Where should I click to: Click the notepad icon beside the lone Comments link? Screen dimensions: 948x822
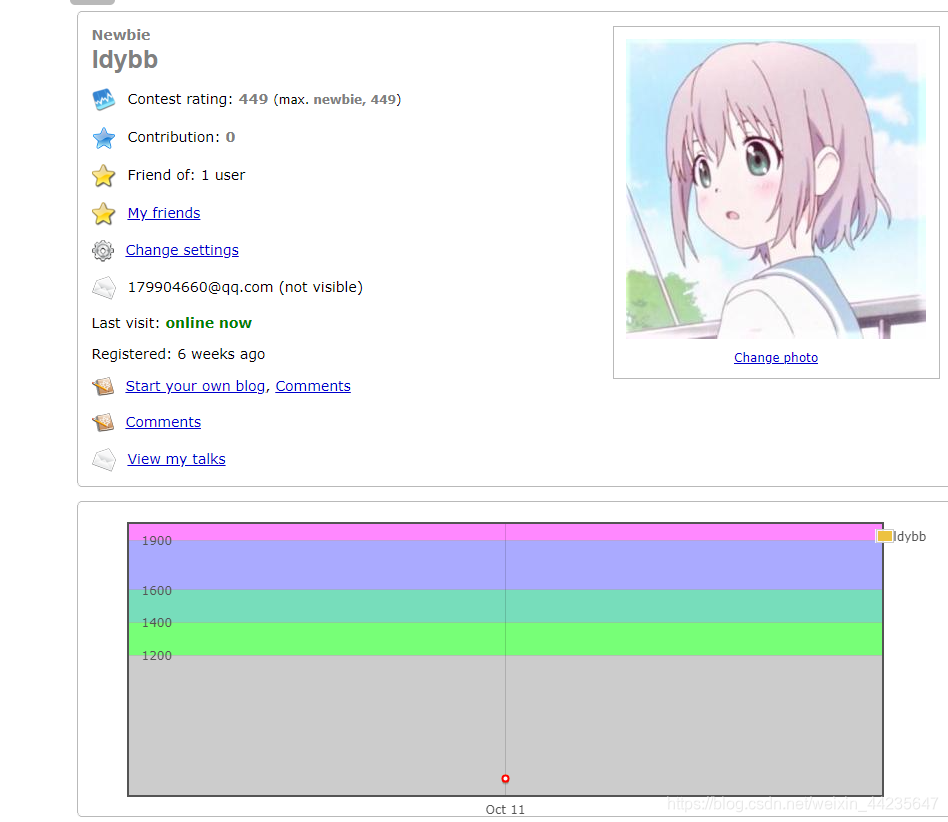(103, 422)
